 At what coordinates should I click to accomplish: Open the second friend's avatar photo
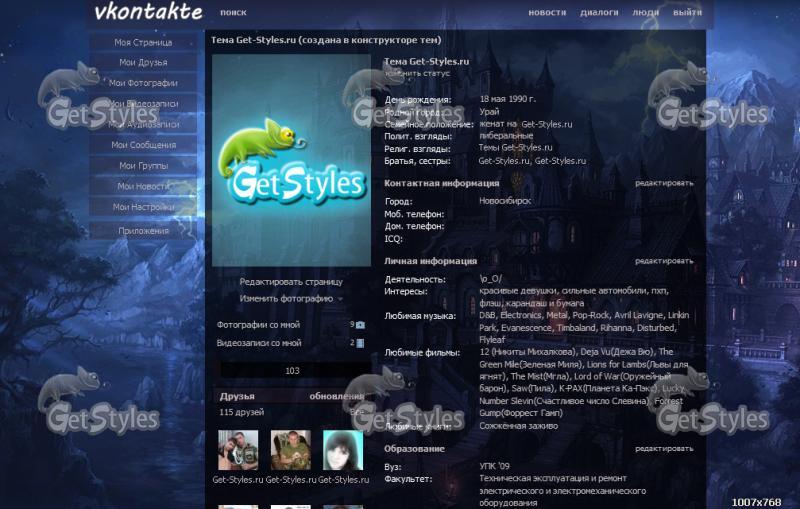291,450
